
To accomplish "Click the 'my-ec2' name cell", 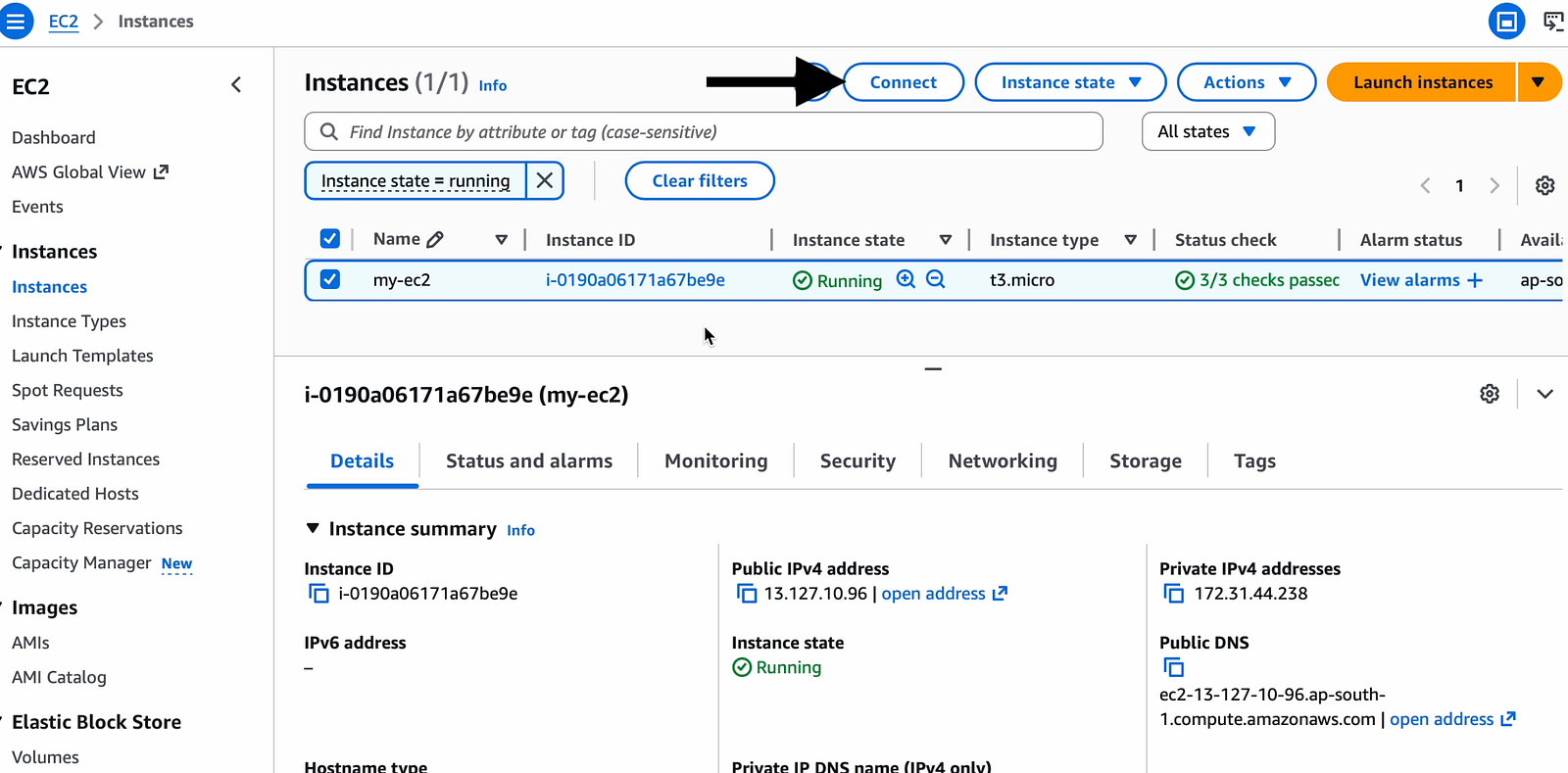I will pyautogui.click(x=402, y=280).
